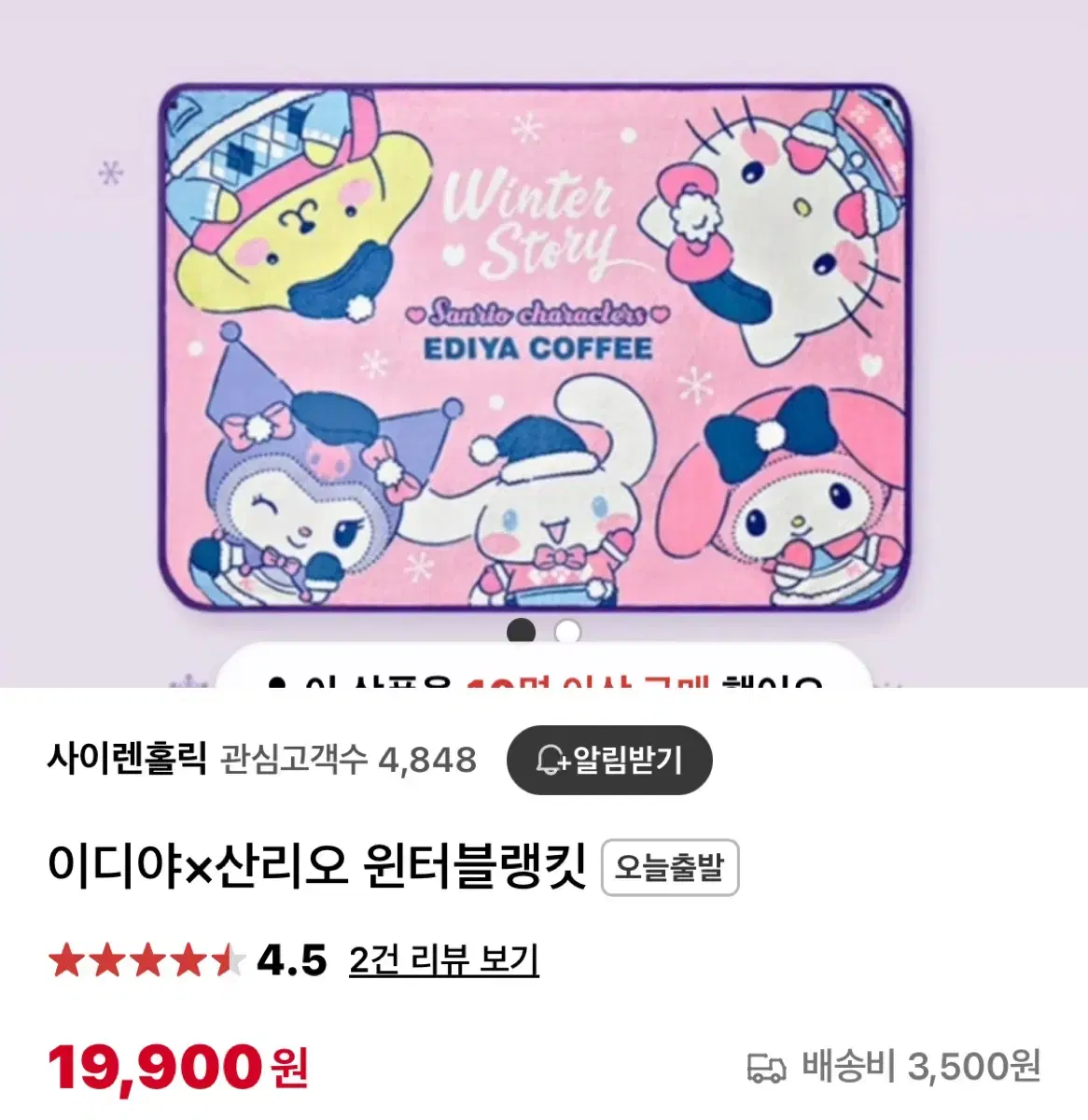Tap the 알림받기 button label
This screenshot has height=1120, width=1088.
tap(628, 761)
